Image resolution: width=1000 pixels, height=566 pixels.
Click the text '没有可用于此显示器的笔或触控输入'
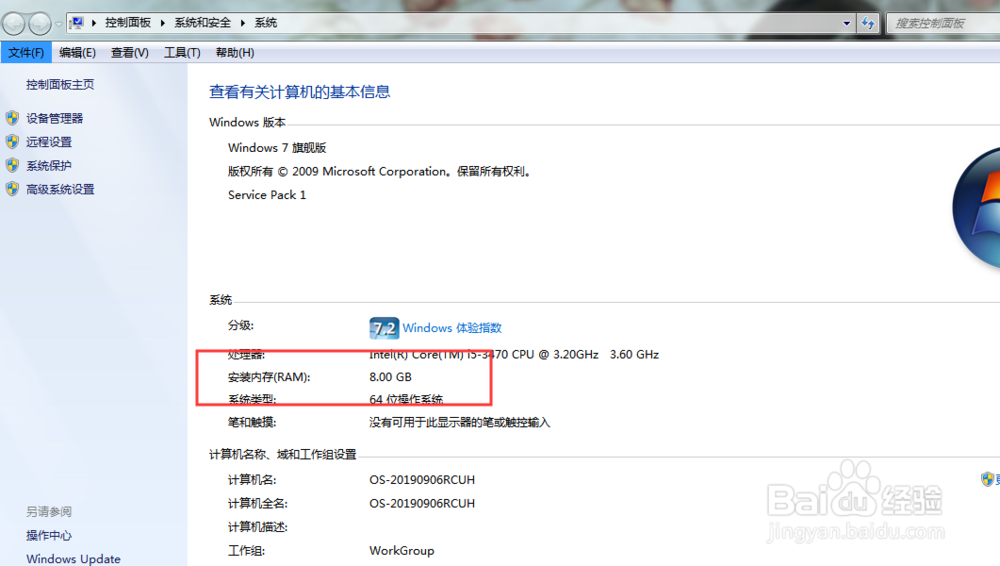459,422
